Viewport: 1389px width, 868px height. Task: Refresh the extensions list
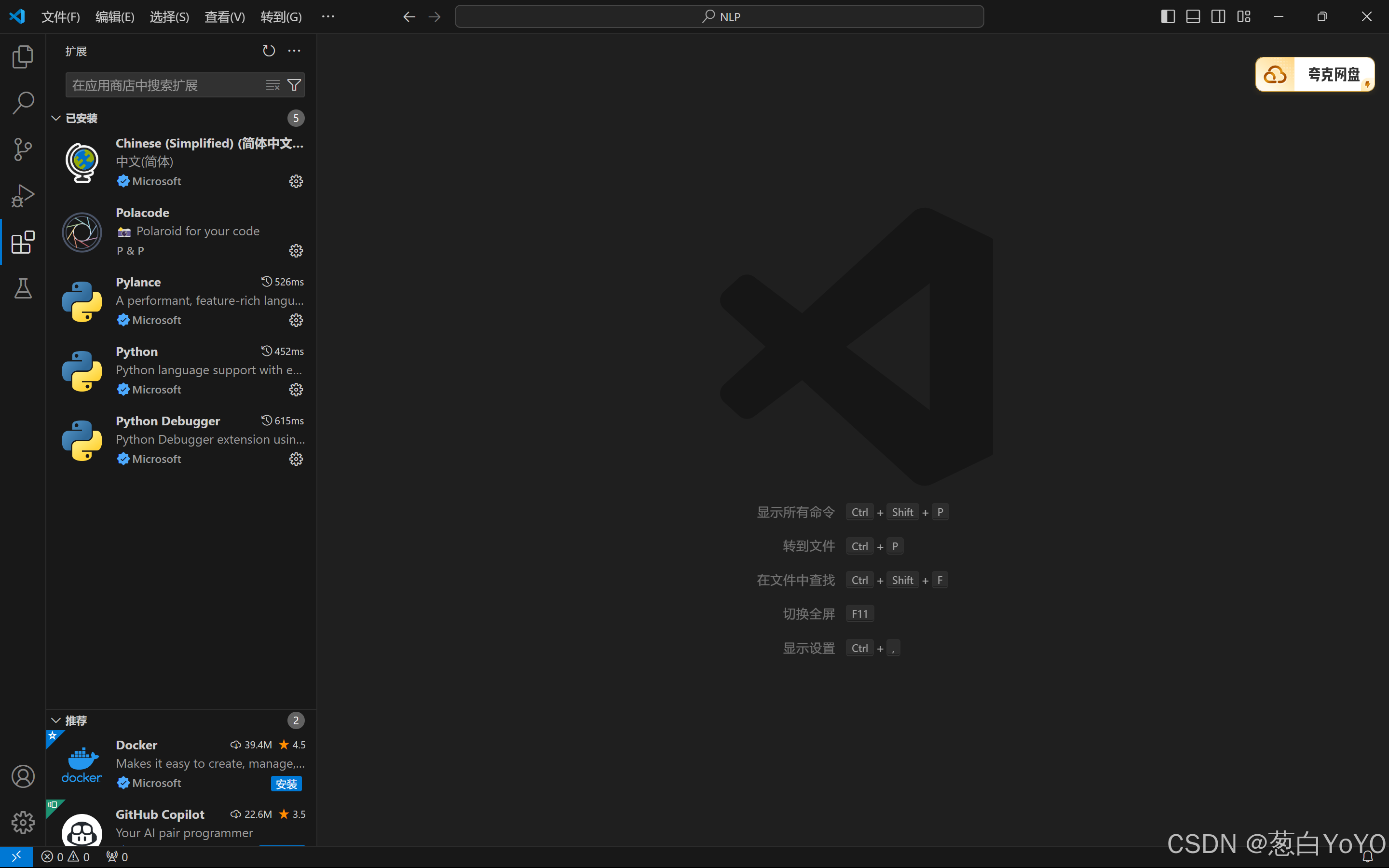(x=269, y=51)
